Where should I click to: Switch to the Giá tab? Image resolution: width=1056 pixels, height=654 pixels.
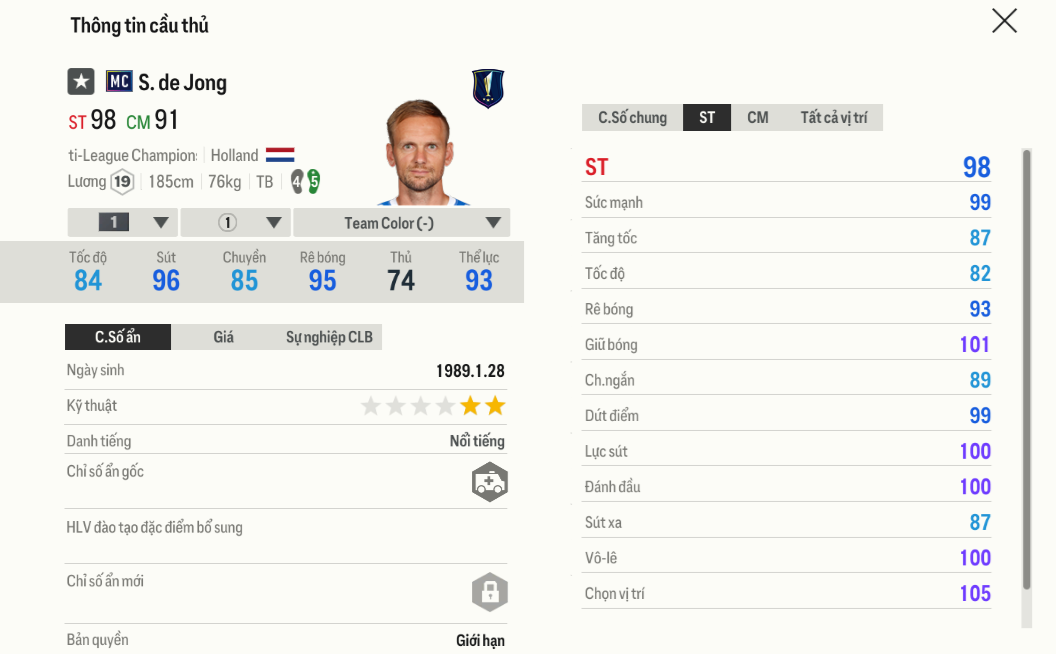(x=224, y=337)
